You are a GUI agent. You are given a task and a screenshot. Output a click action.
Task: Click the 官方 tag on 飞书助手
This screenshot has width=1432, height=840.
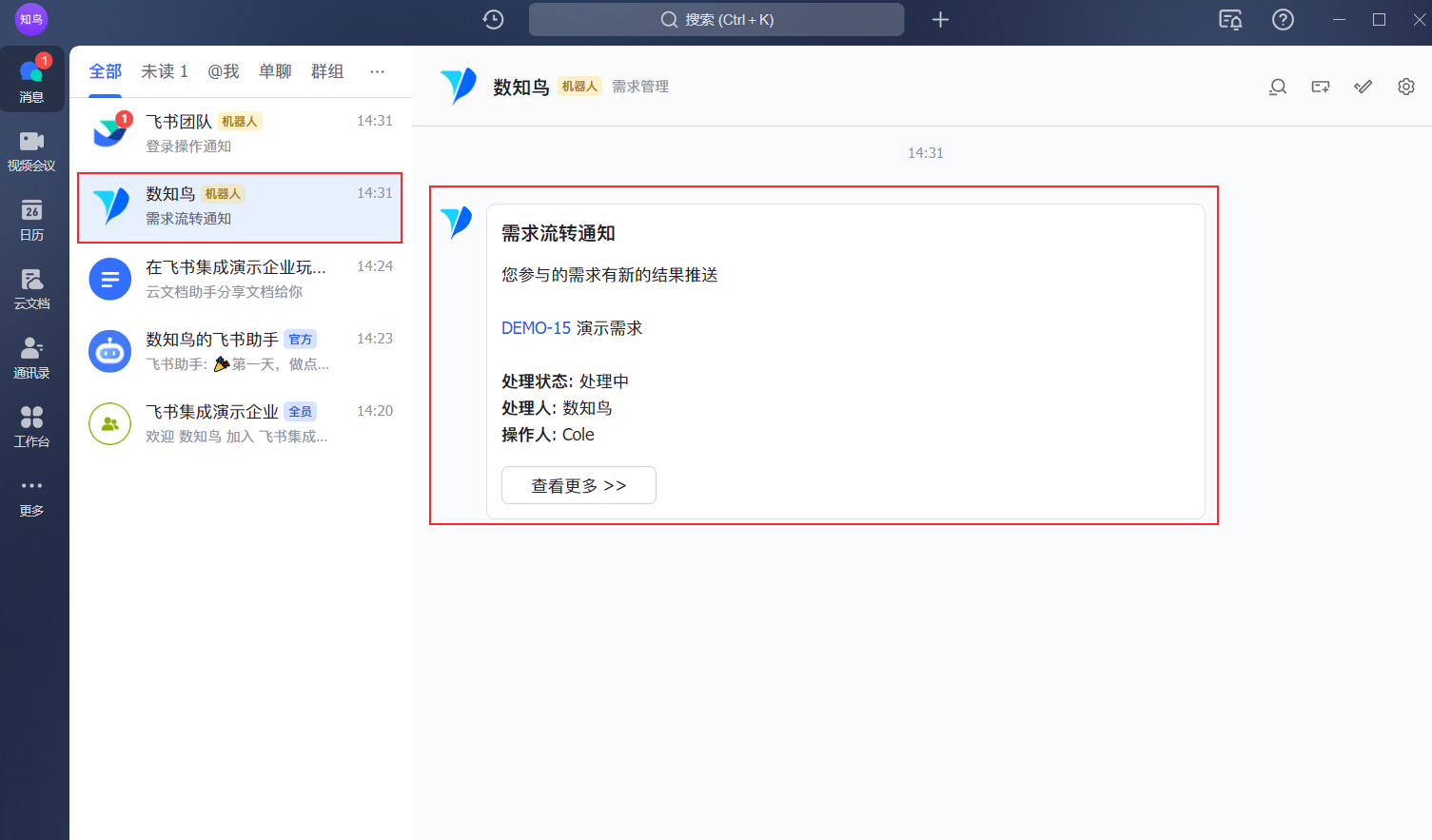[301, 340]
